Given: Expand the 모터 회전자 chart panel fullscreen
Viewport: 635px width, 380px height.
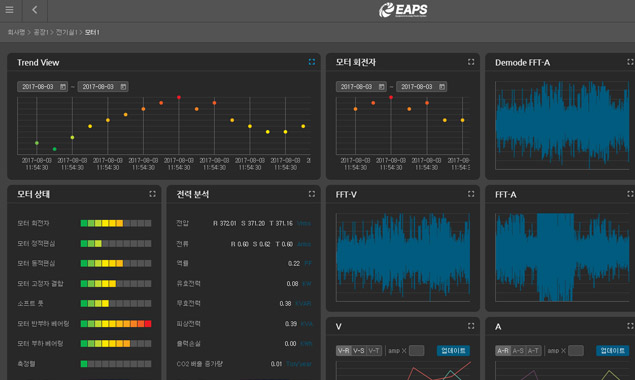Looking at the screenshot, I should 471,62.
